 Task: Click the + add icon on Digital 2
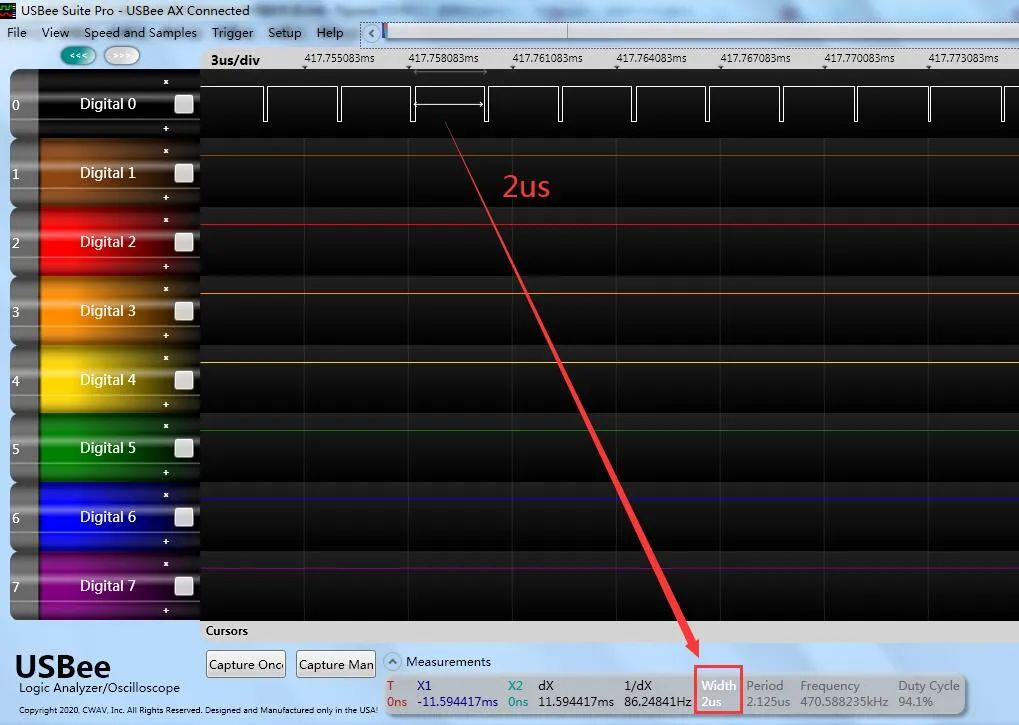click(166, 266)
